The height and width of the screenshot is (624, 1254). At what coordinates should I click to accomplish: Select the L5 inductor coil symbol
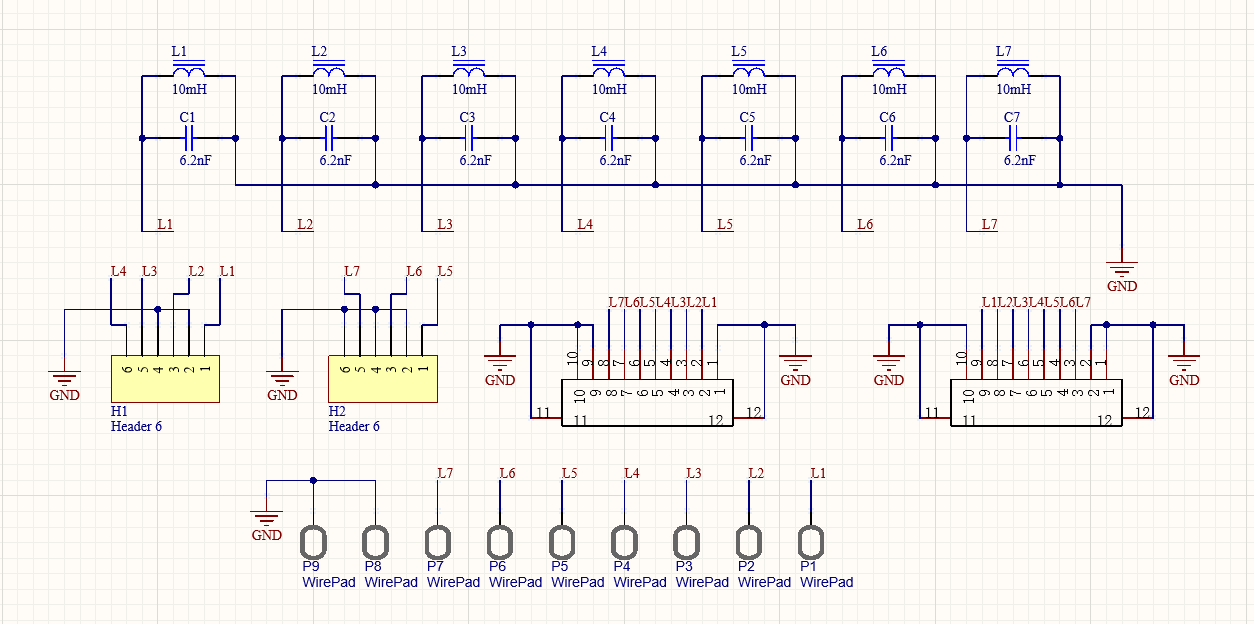click(x=749, y=71)
